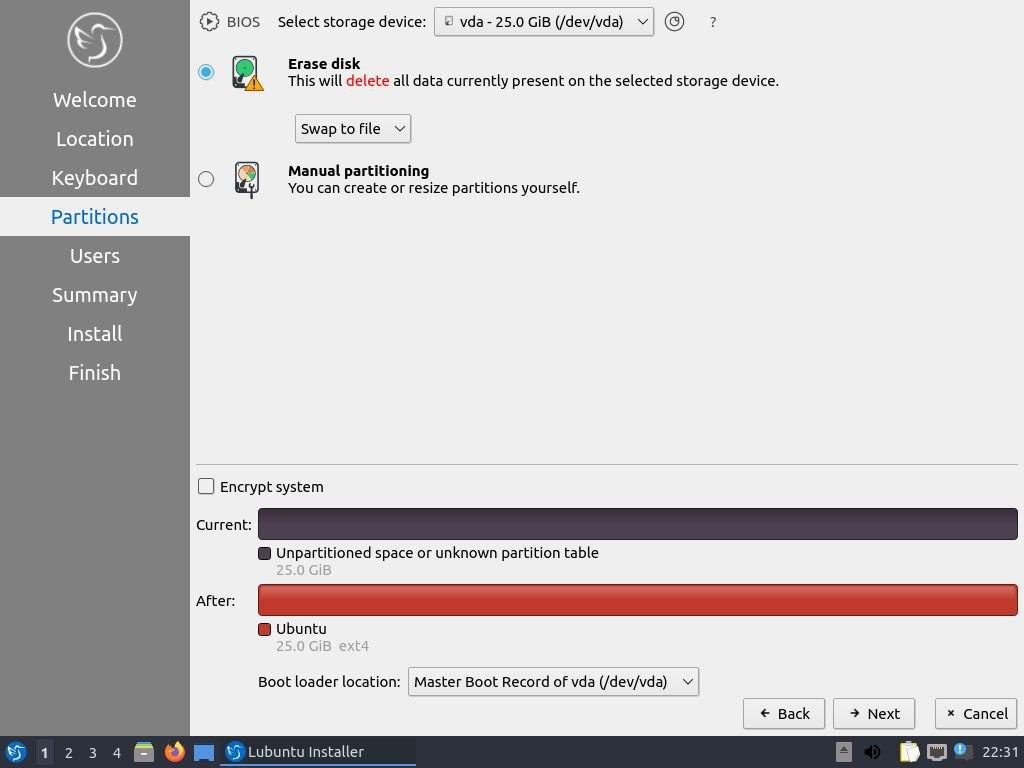Screen dimensions: 1024x768
Task: Click the circular refresh icon beside storage device
Action: pyautogui.click(x=675, y=21)
